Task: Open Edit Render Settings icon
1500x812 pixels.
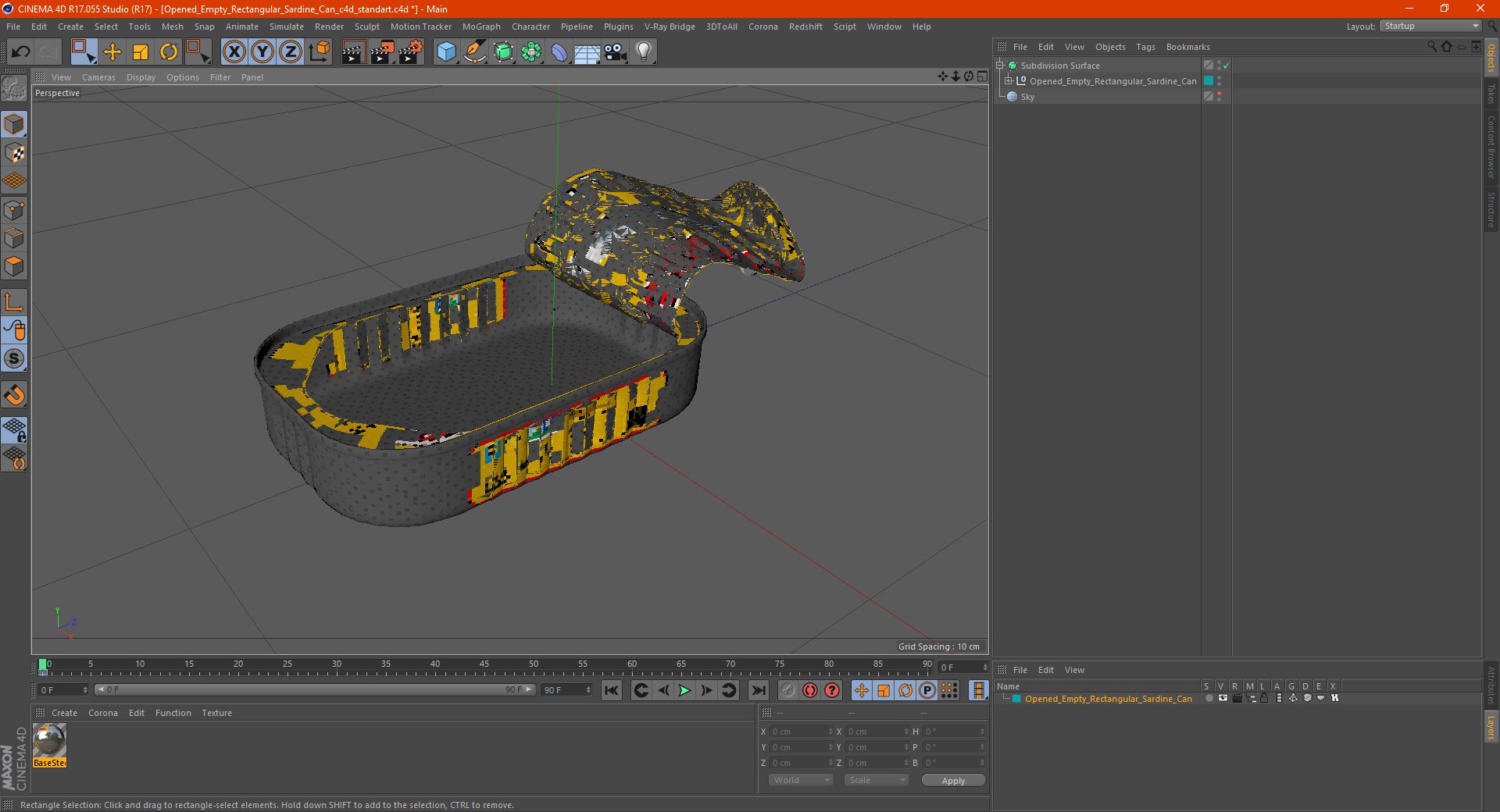Action: coord(411,52)
